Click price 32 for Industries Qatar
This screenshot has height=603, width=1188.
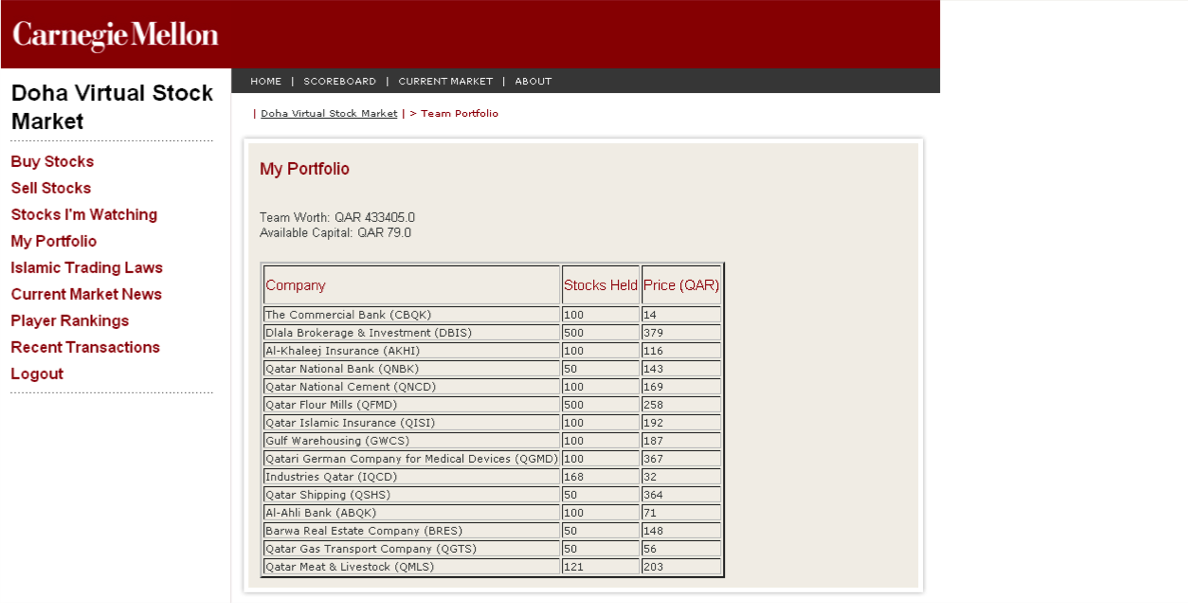pyautogui.click(x=681, y=476)
